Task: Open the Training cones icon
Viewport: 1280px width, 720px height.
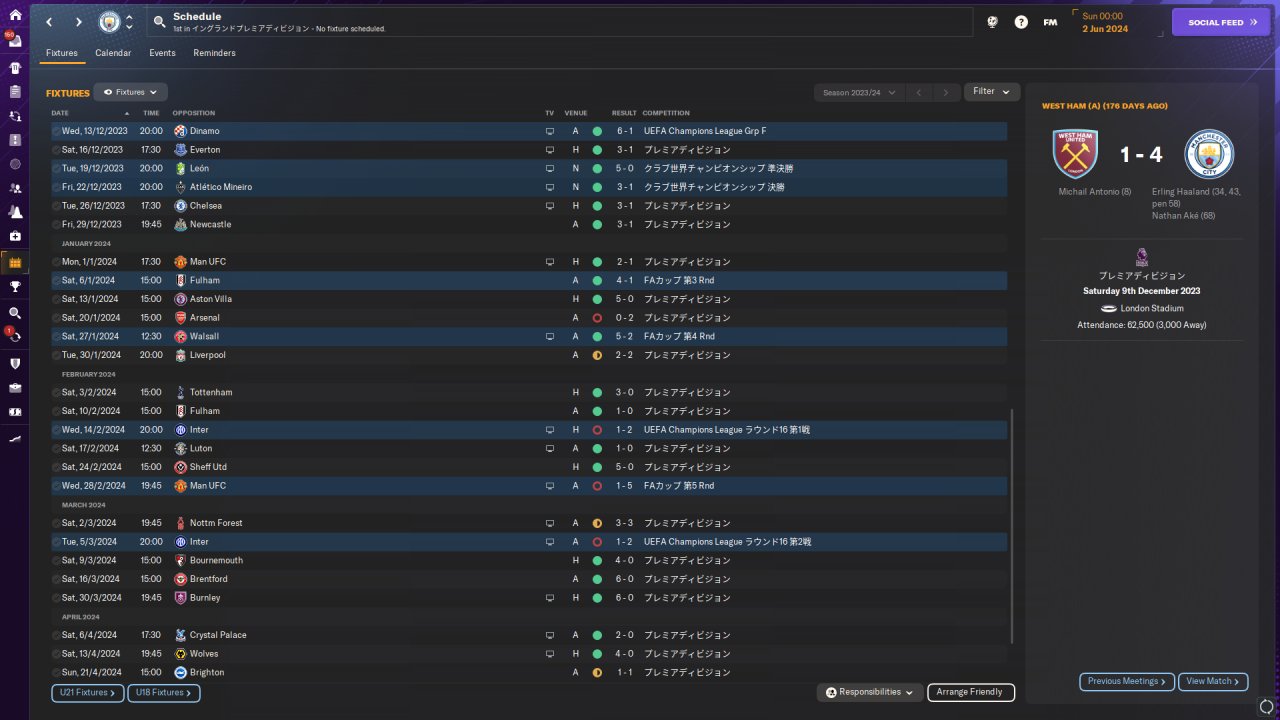Action: [15, 212]
